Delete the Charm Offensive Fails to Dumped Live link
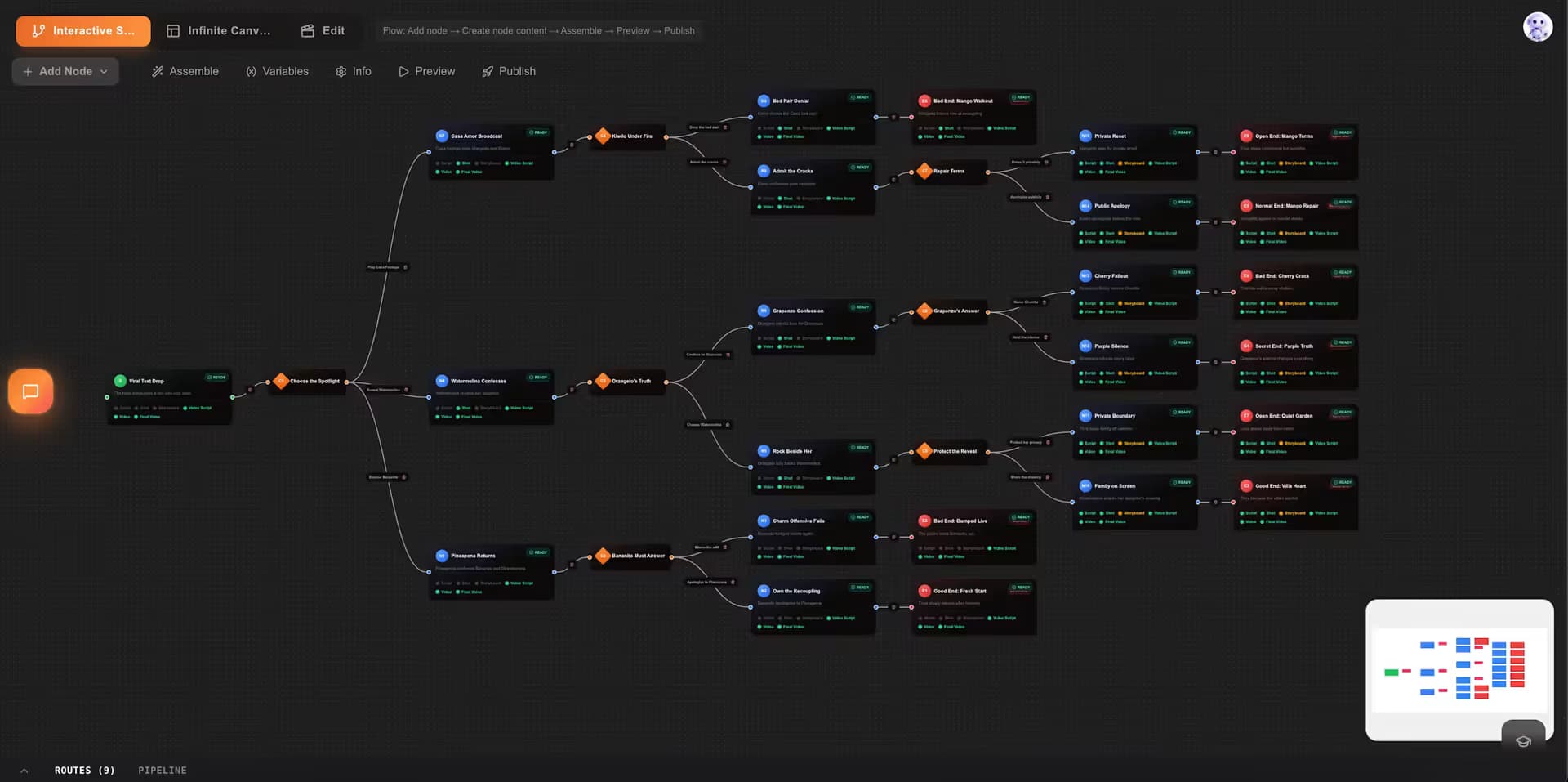The height and width of the screenshot is (782, 1568). [x=893, y=537]
